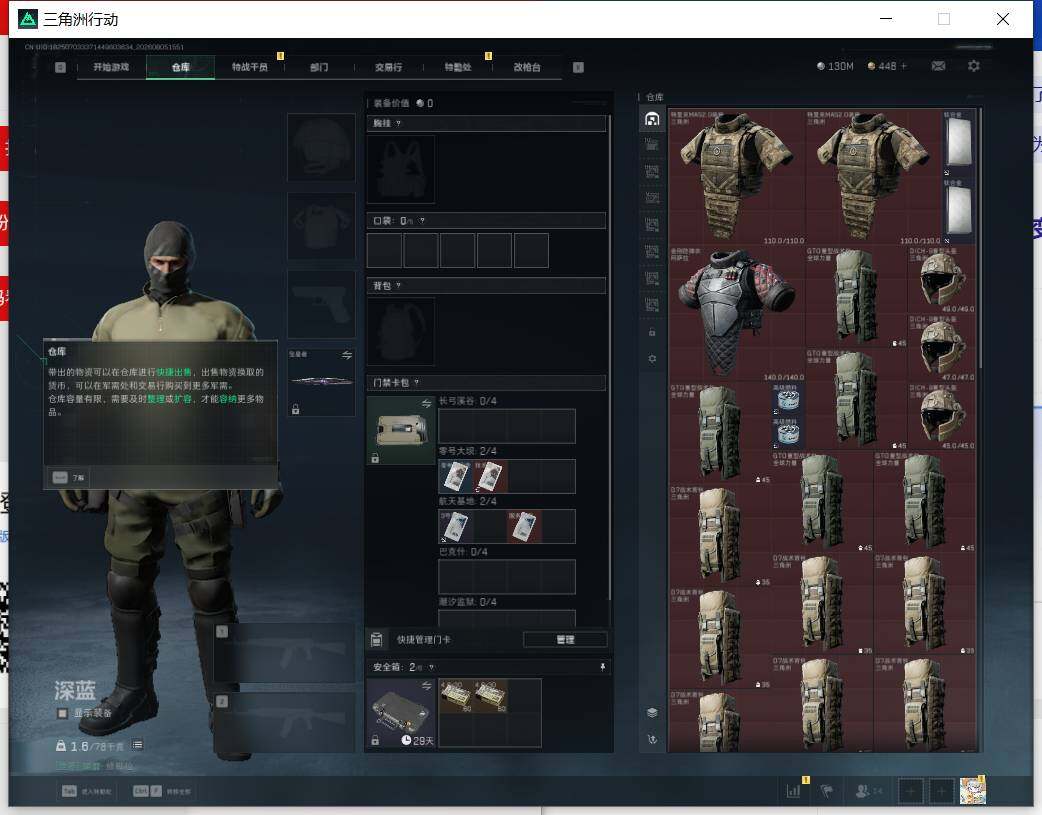Select first keycard under 零号大坝
The image size is (1042, 815).
tap(456, 476)
